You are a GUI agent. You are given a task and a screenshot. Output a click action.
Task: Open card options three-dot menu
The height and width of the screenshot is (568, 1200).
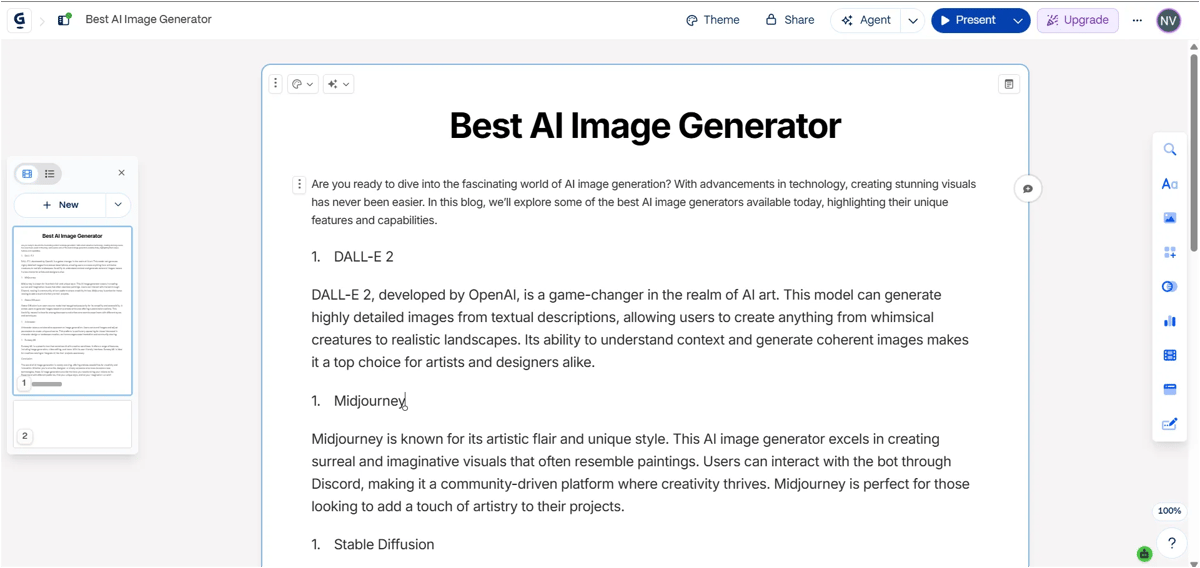(x=276, y=84)
